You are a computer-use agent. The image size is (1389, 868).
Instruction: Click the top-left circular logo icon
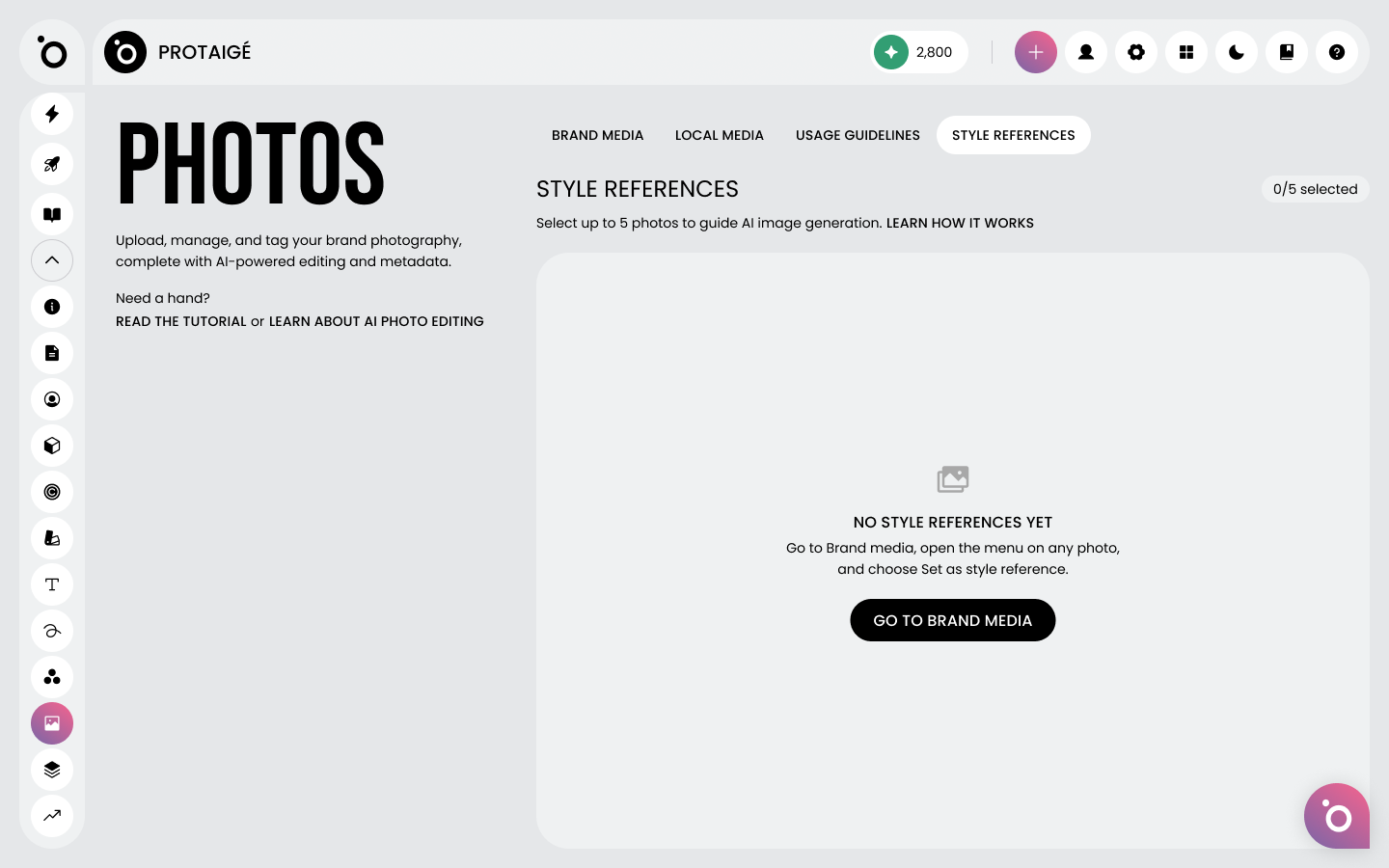tap(52, 52)
